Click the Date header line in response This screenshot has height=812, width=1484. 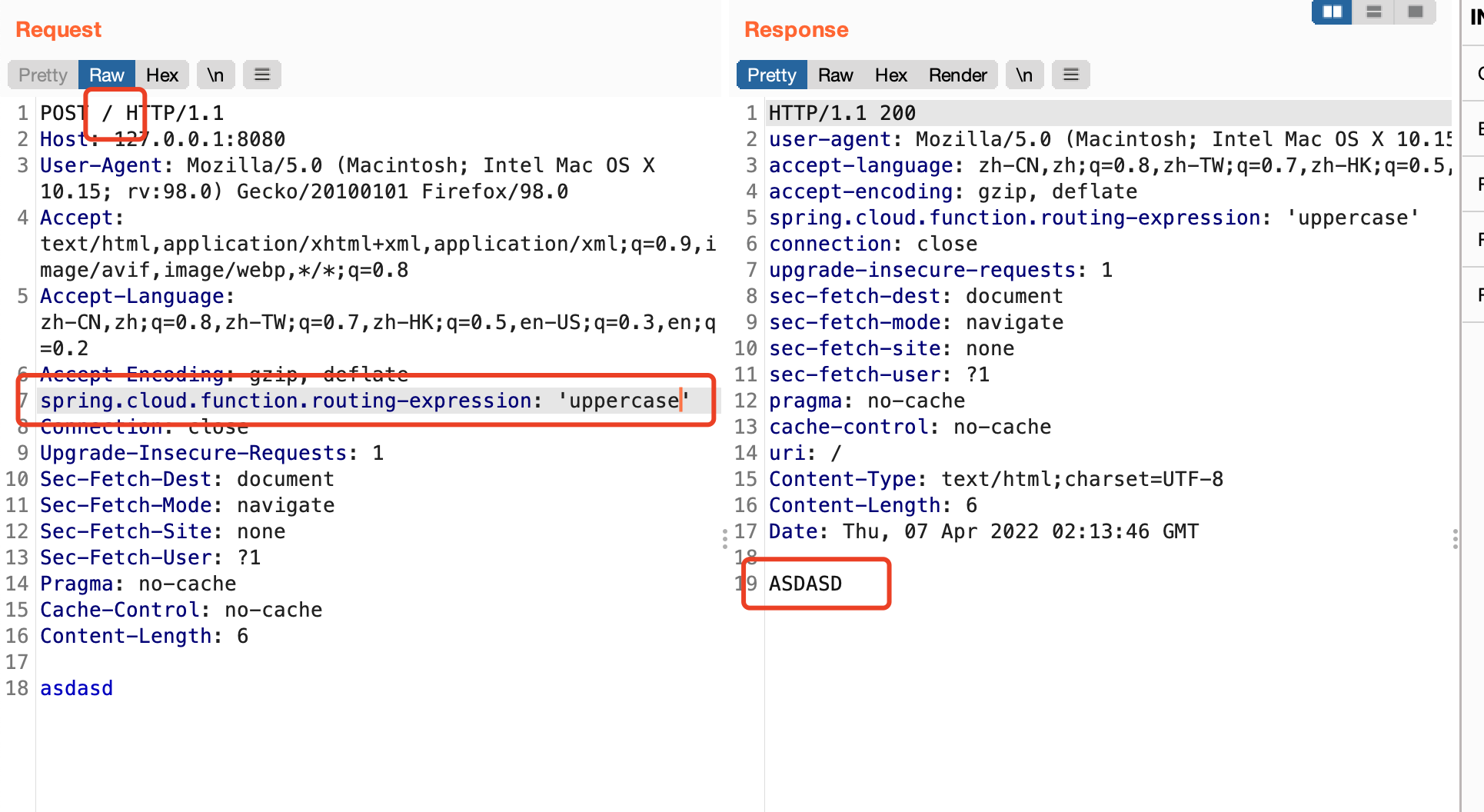(x=984, y=531)
